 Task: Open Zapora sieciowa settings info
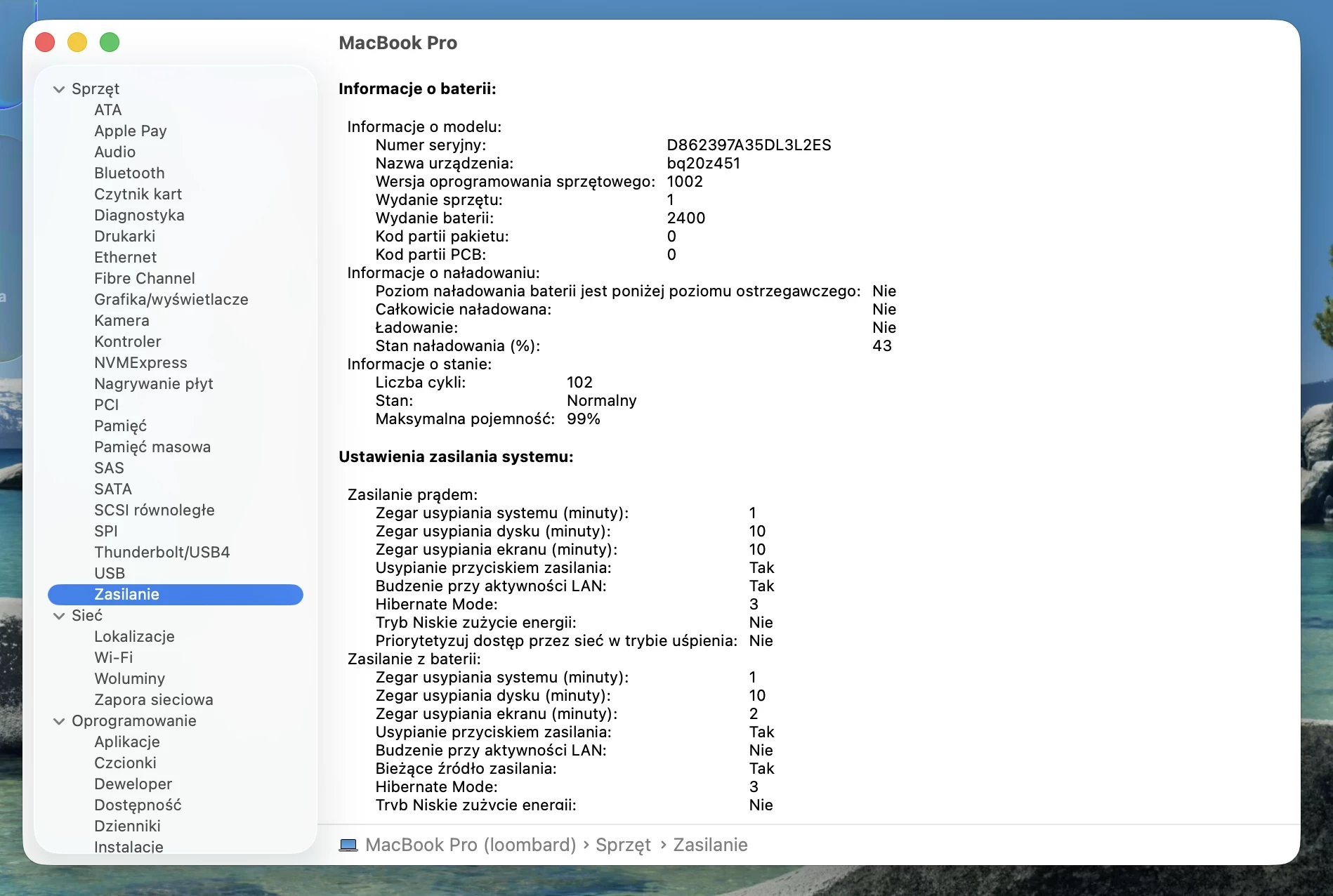point(153,699)
